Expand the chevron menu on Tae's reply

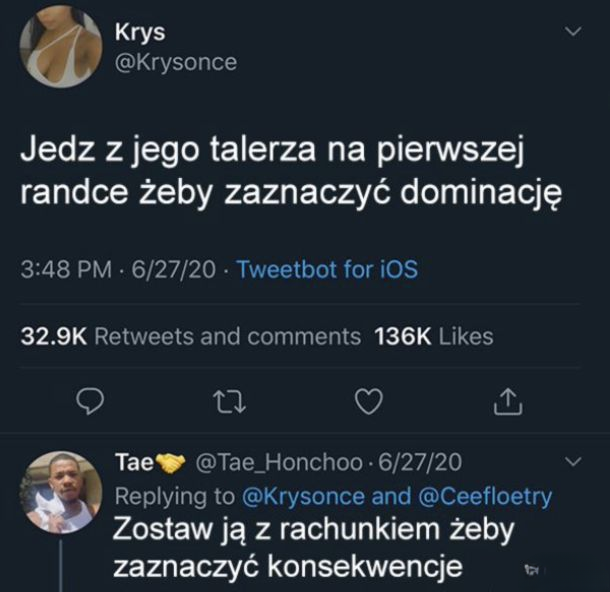tap(573, 462)
